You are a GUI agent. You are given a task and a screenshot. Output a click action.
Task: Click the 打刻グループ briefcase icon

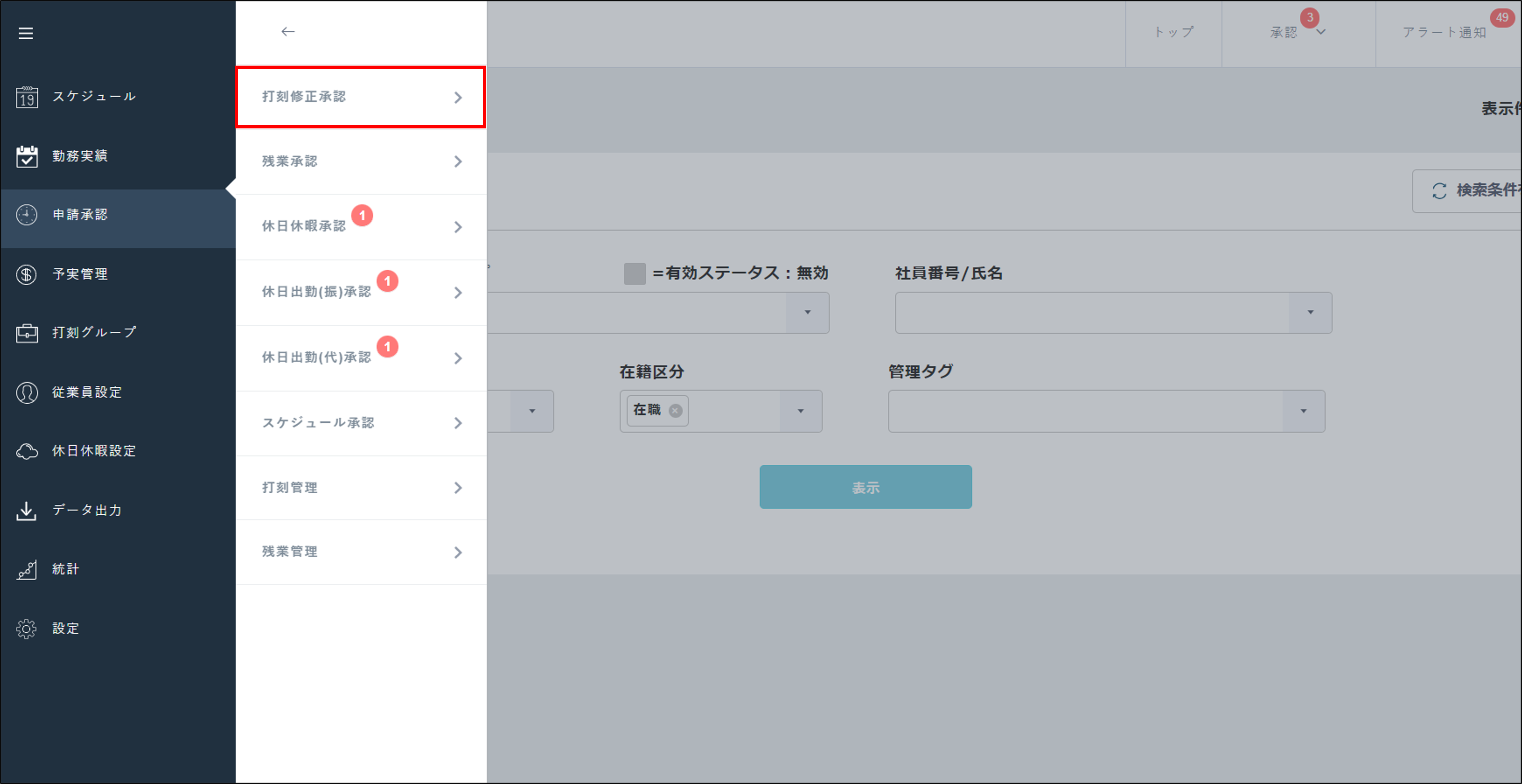tap(27, 333)
